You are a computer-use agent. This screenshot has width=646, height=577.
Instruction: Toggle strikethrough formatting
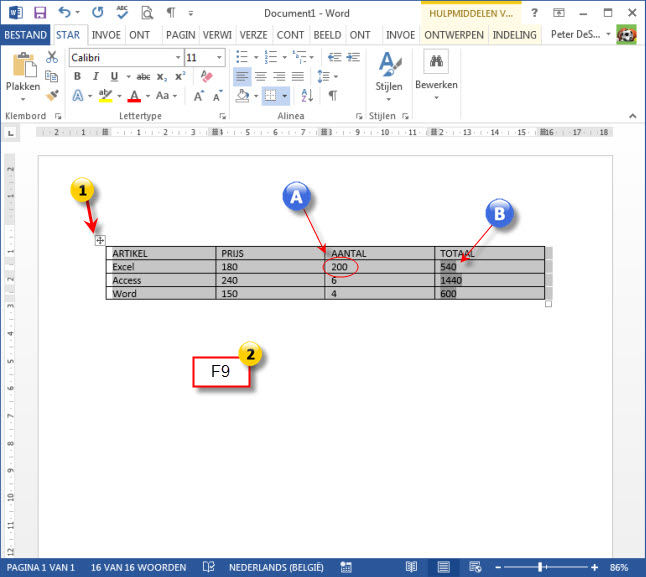point(143,77)
